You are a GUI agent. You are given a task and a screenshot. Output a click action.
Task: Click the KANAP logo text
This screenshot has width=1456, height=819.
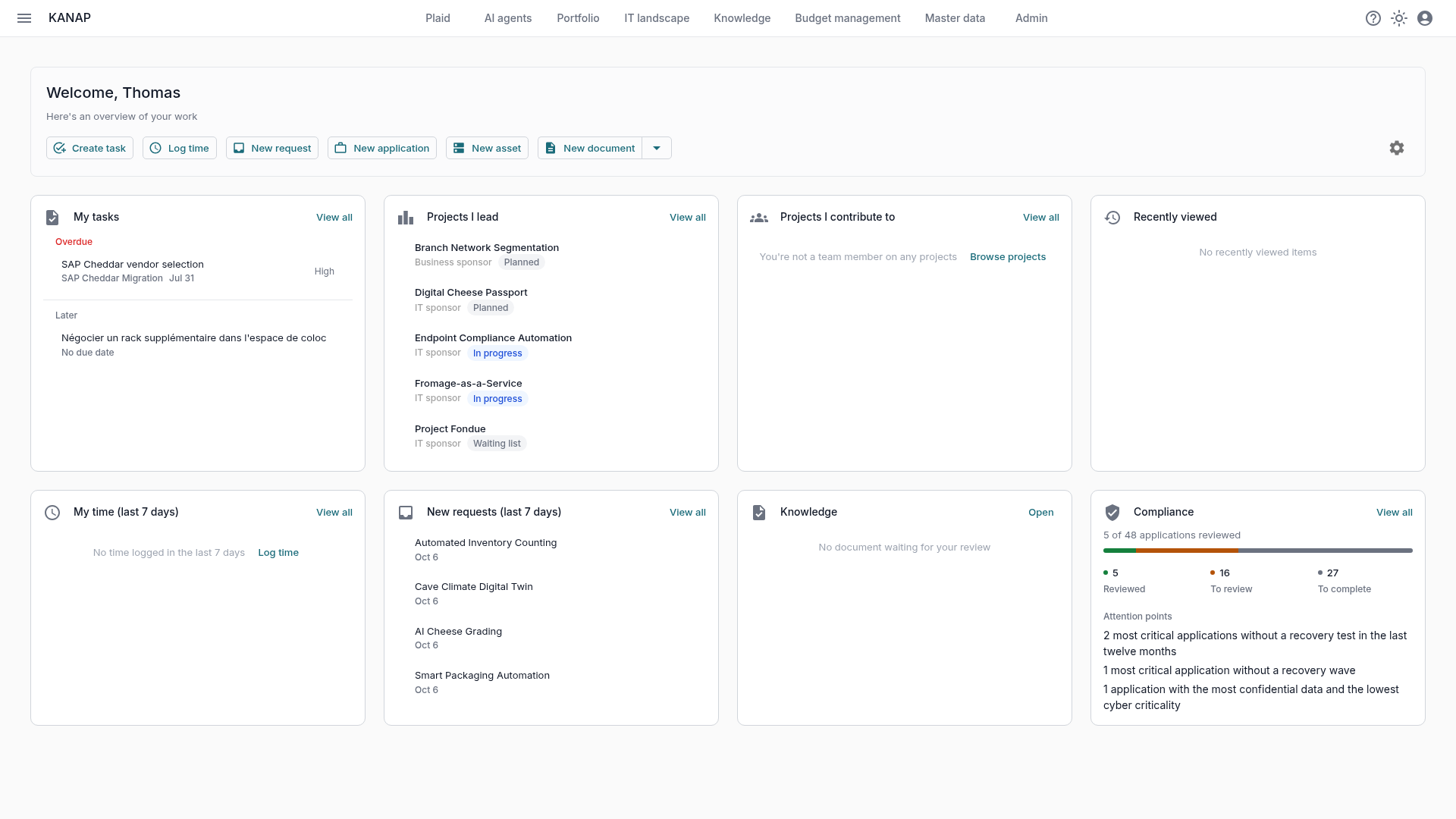(70, 18)
